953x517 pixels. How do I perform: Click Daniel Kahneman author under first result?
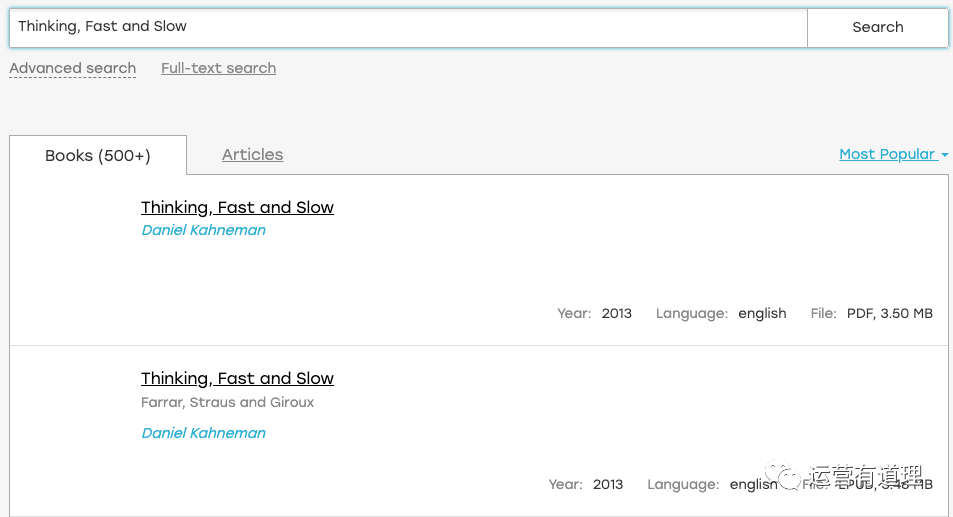(x=203, y=230)
